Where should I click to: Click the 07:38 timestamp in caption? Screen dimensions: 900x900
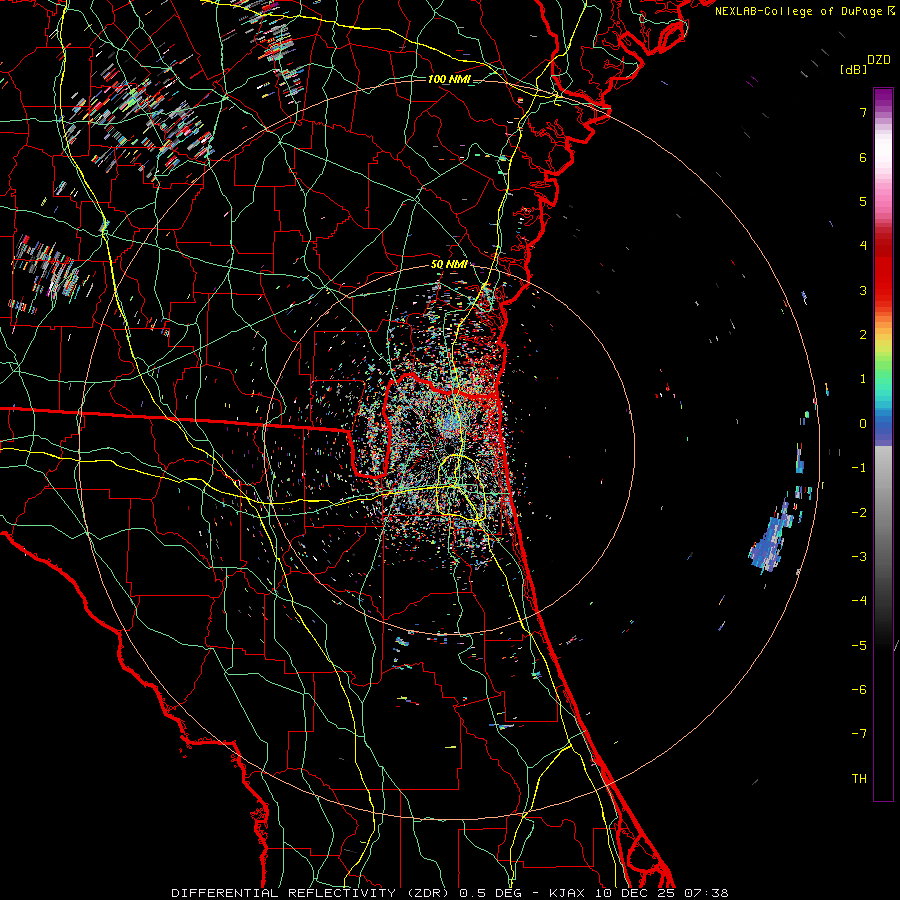pos(705,893)
